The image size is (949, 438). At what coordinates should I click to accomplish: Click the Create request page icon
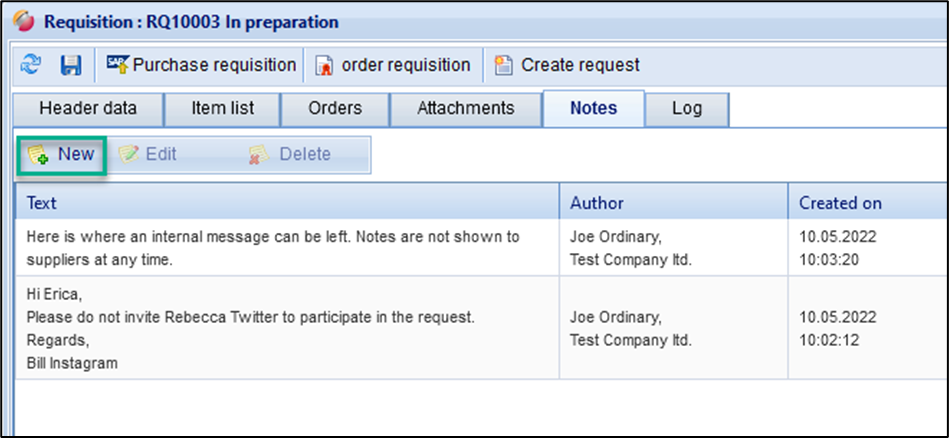tap(504, 65)
